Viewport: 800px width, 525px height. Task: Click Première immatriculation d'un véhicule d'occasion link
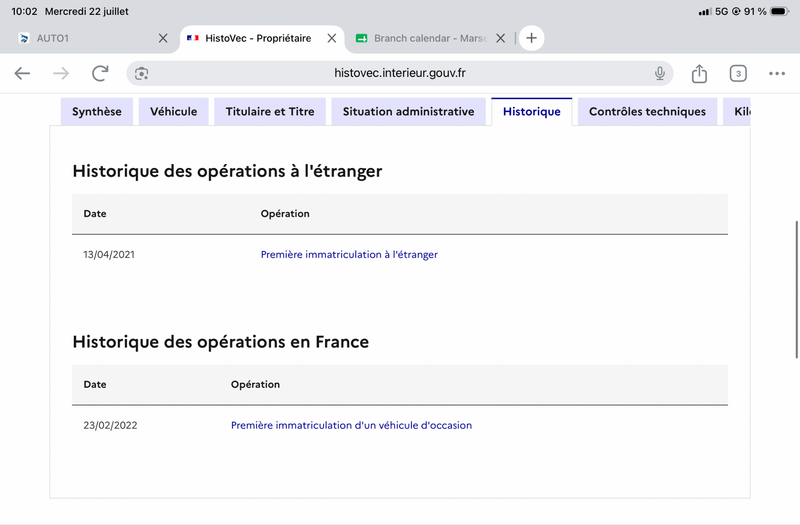[x=351, y=426]
